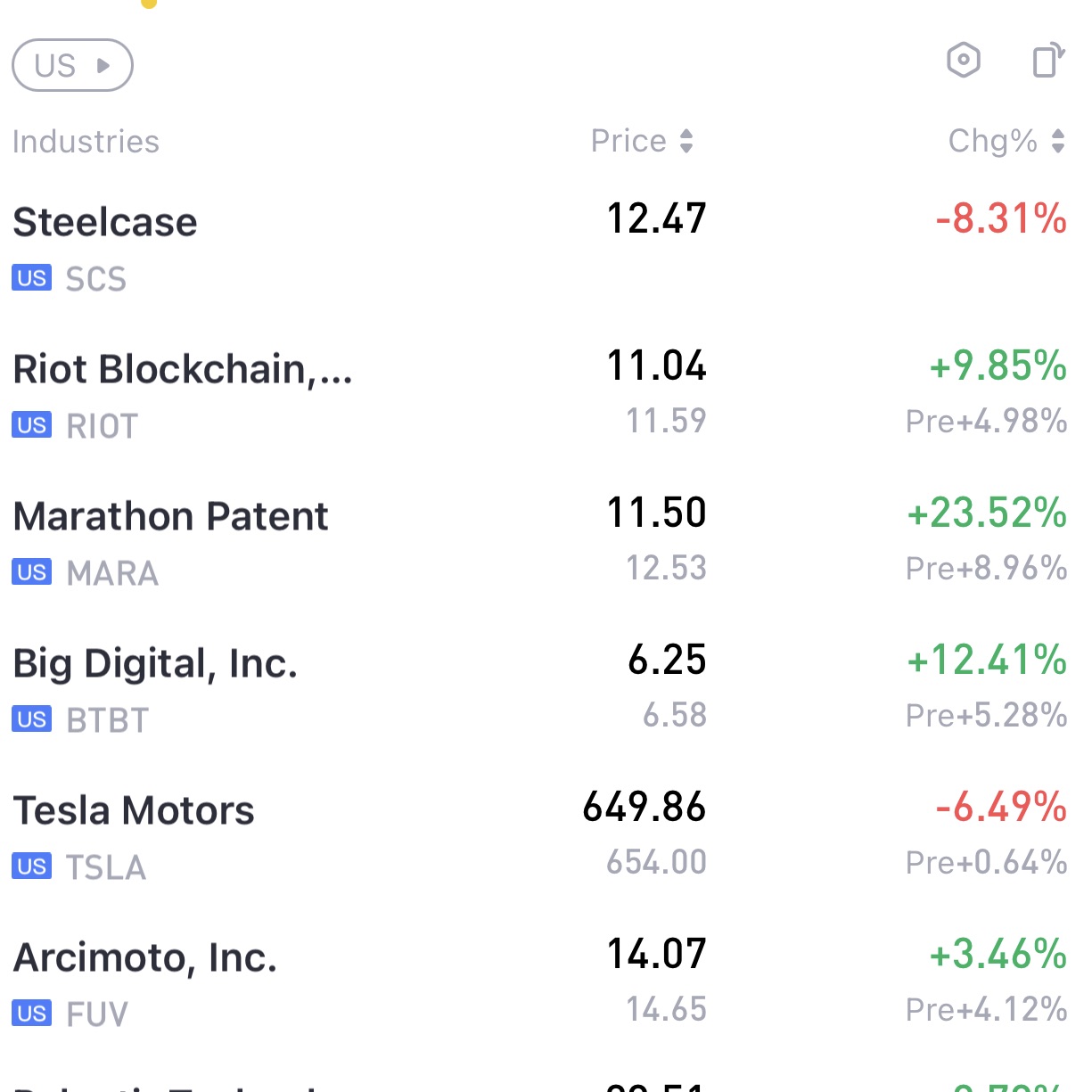The width and height of the screenshot is (1092, 1092).
Task: Sort the list by Price
Action: [642, 141]
